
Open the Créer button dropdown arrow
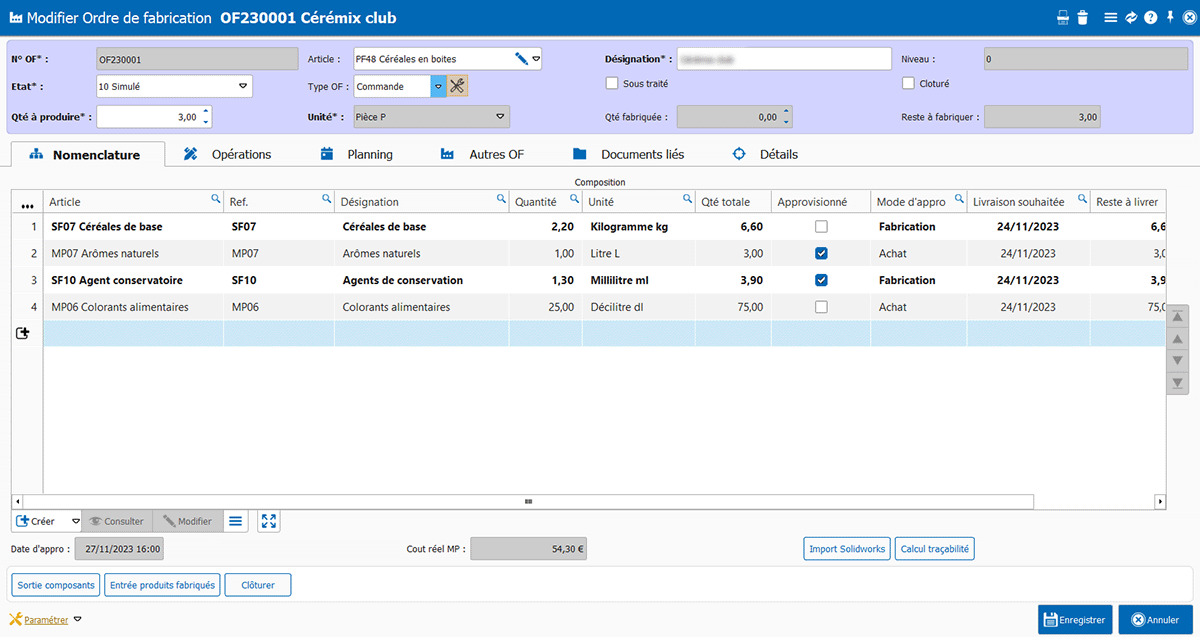pos(76,521)
